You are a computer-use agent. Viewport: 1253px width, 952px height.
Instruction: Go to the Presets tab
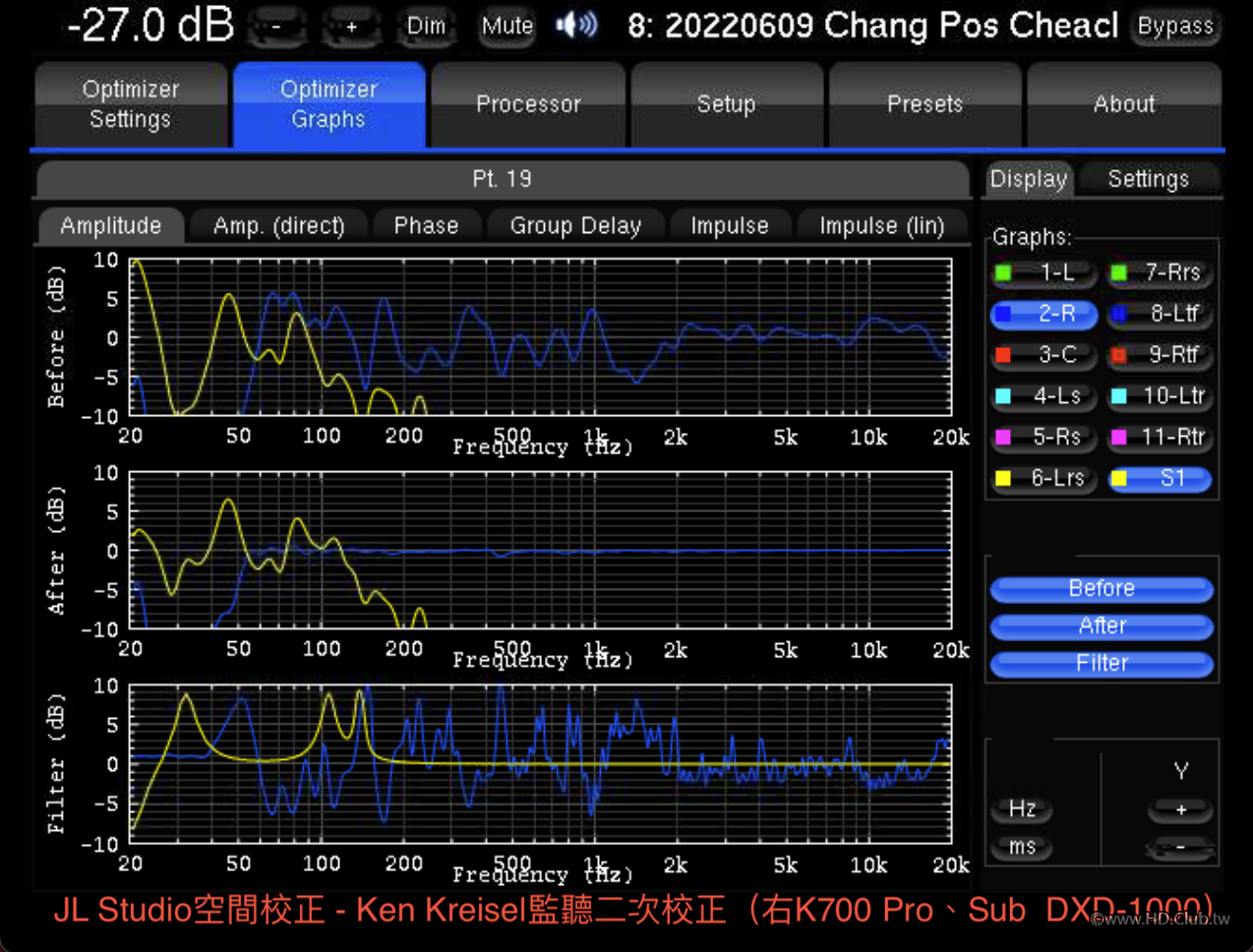pos(925,104)
